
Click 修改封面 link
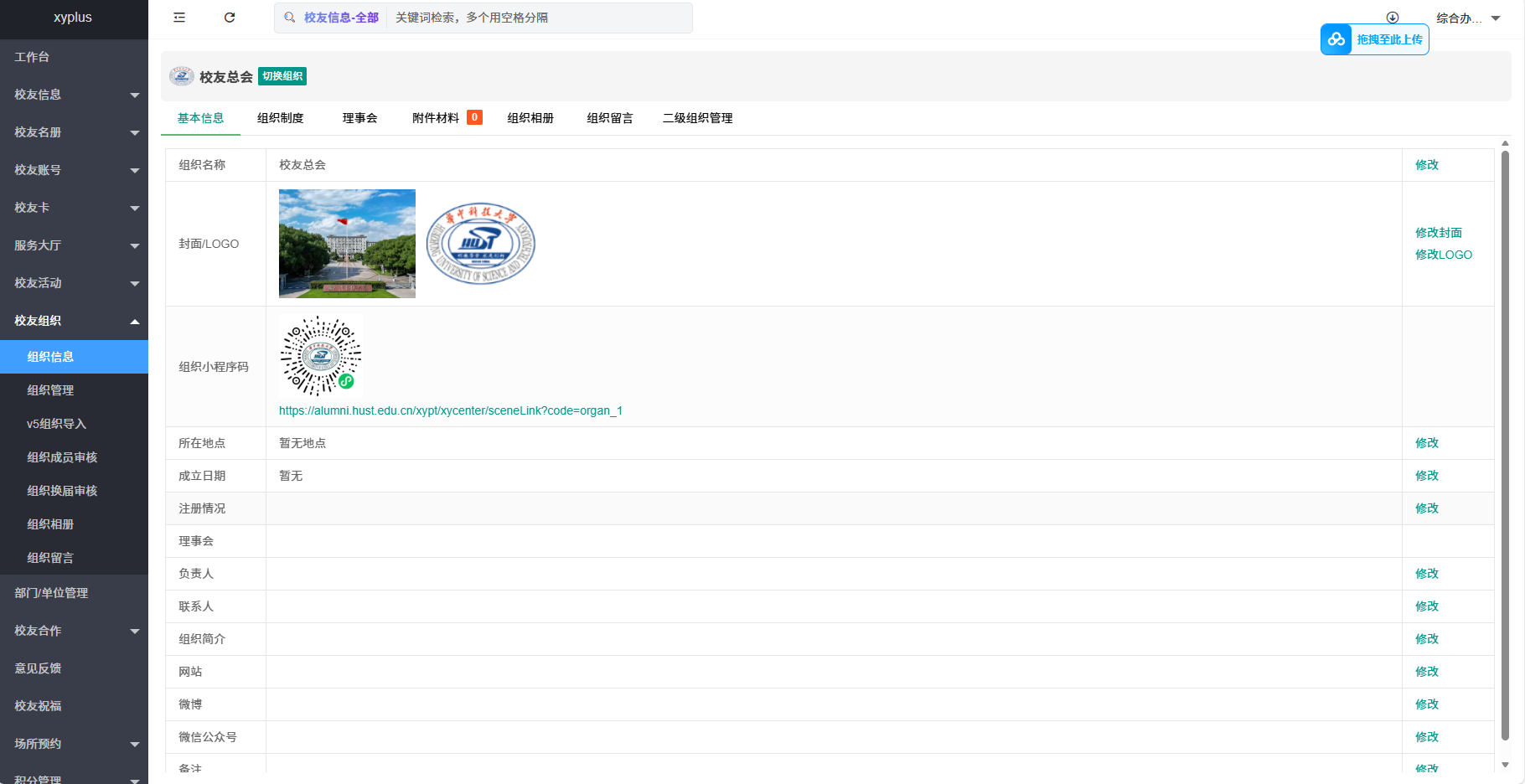pyautogui.click(x=1439, y=233)
